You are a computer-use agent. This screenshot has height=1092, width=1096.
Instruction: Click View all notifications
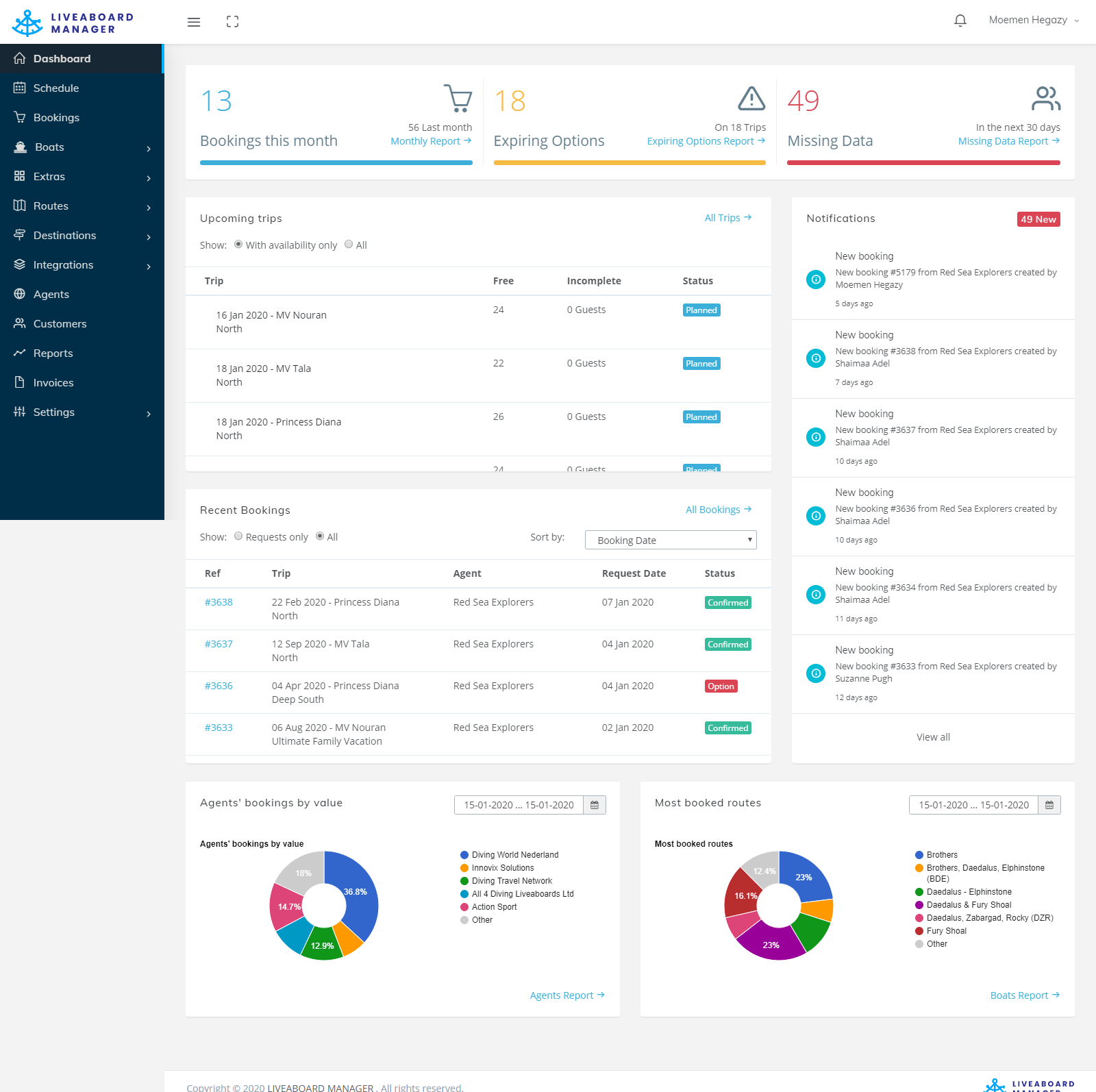click(x=933, y=737)
